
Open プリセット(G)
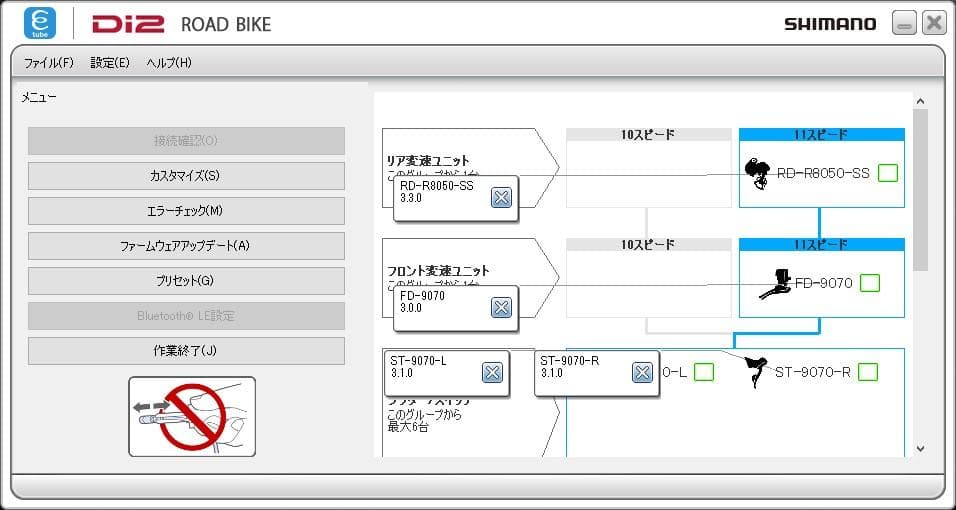click(x=186, y=281)
